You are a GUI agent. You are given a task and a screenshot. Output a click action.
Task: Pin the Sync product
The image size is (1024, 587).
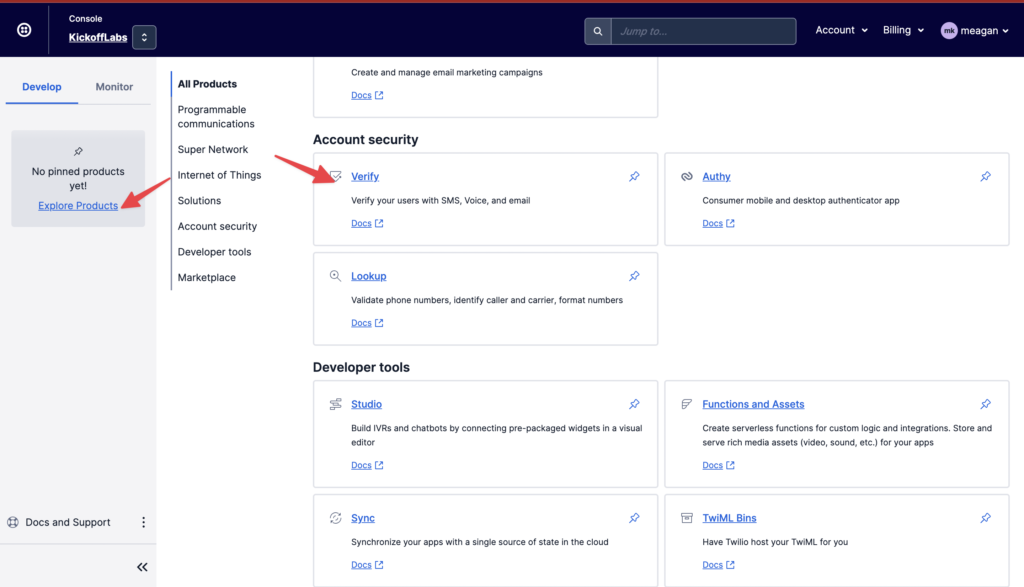click(634, 518)
